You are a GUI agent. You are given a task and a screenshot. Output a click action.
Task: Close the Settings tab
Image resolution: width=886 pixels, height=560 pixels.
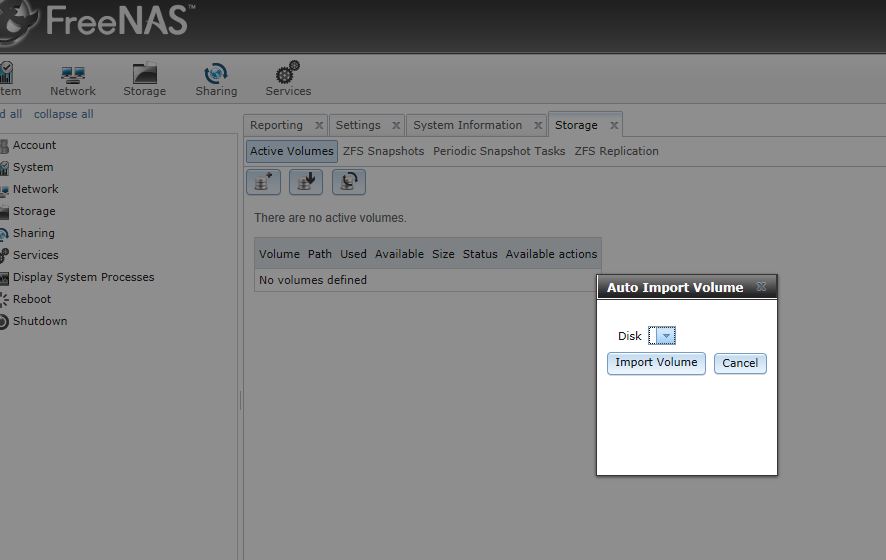click(396, 125)
